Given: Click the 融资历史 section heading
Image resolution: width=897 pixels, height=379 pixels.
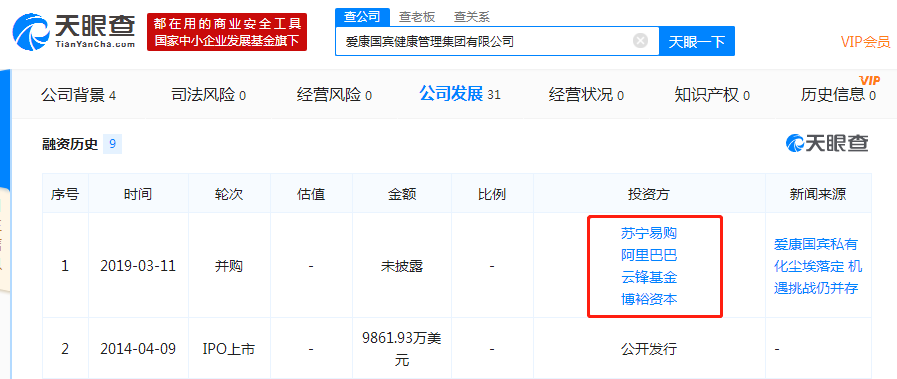Looking at the screenshot, I should pyautogui.click(x=70, y=145).
